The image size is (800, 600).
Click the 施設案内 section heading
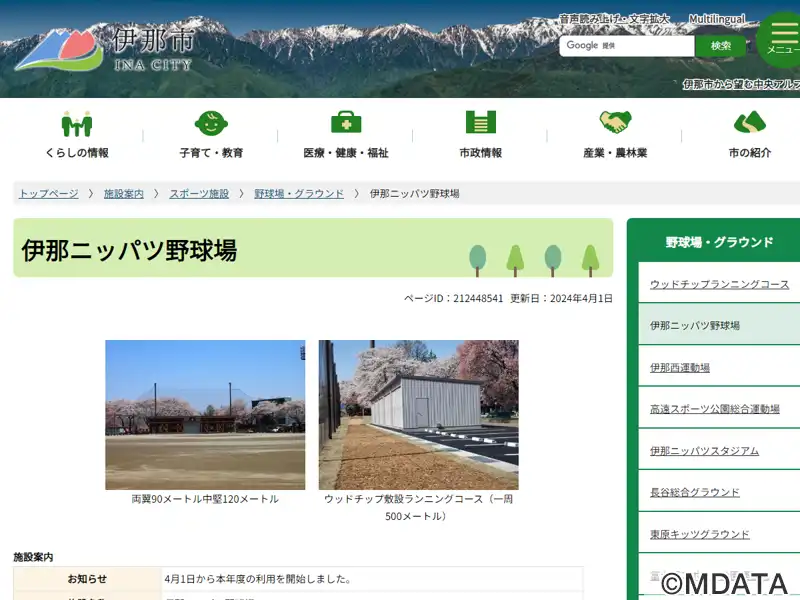point(33,557)
